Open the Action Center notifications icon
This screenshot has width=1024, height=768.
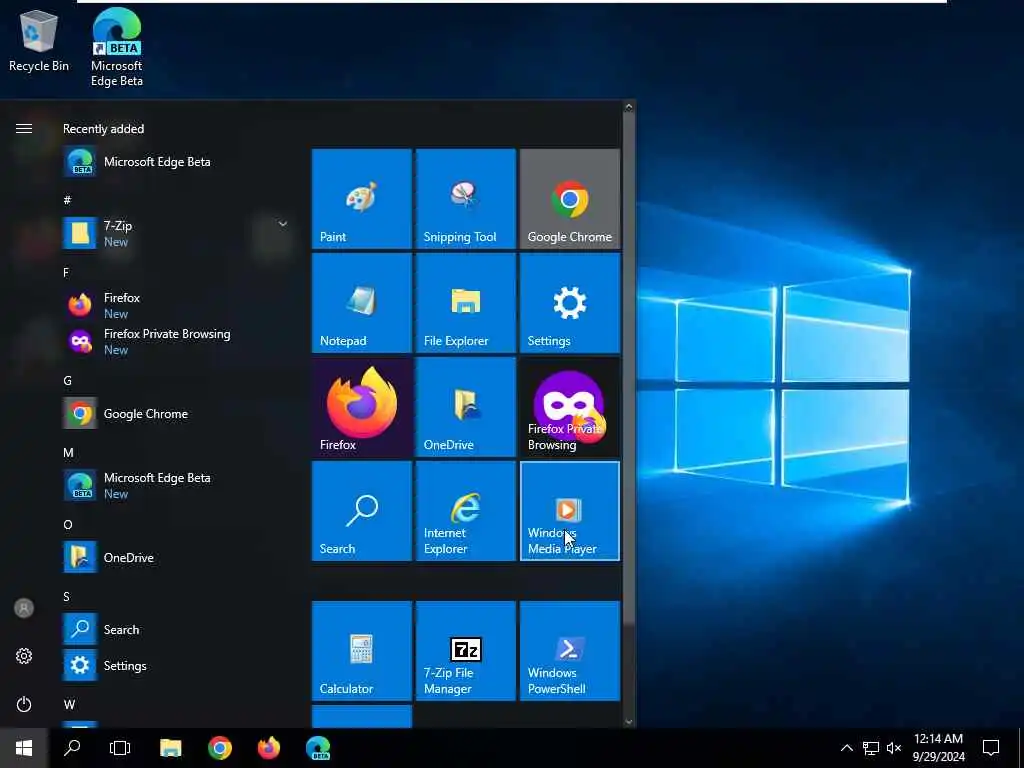click(x=991, y=748)
